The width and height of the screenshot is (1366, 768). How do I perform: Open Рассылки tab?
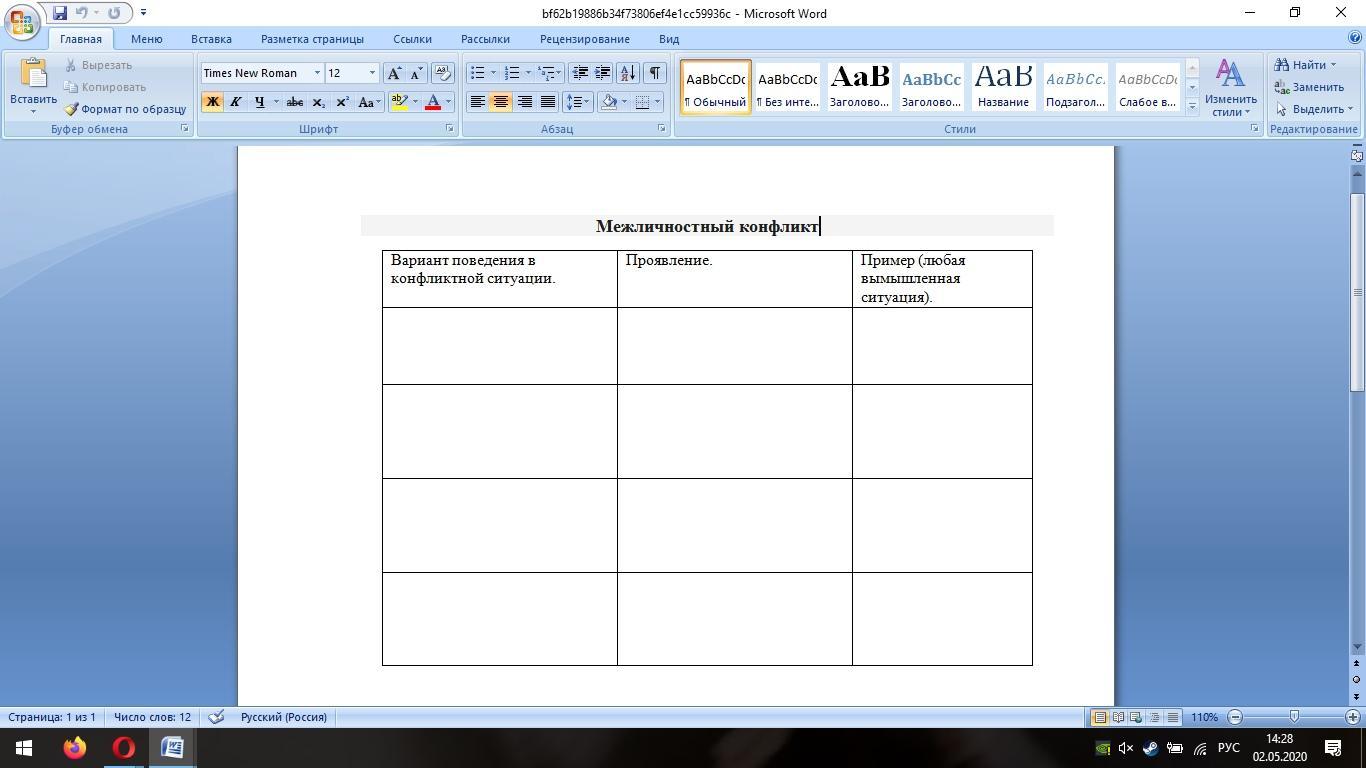(485, 39)
